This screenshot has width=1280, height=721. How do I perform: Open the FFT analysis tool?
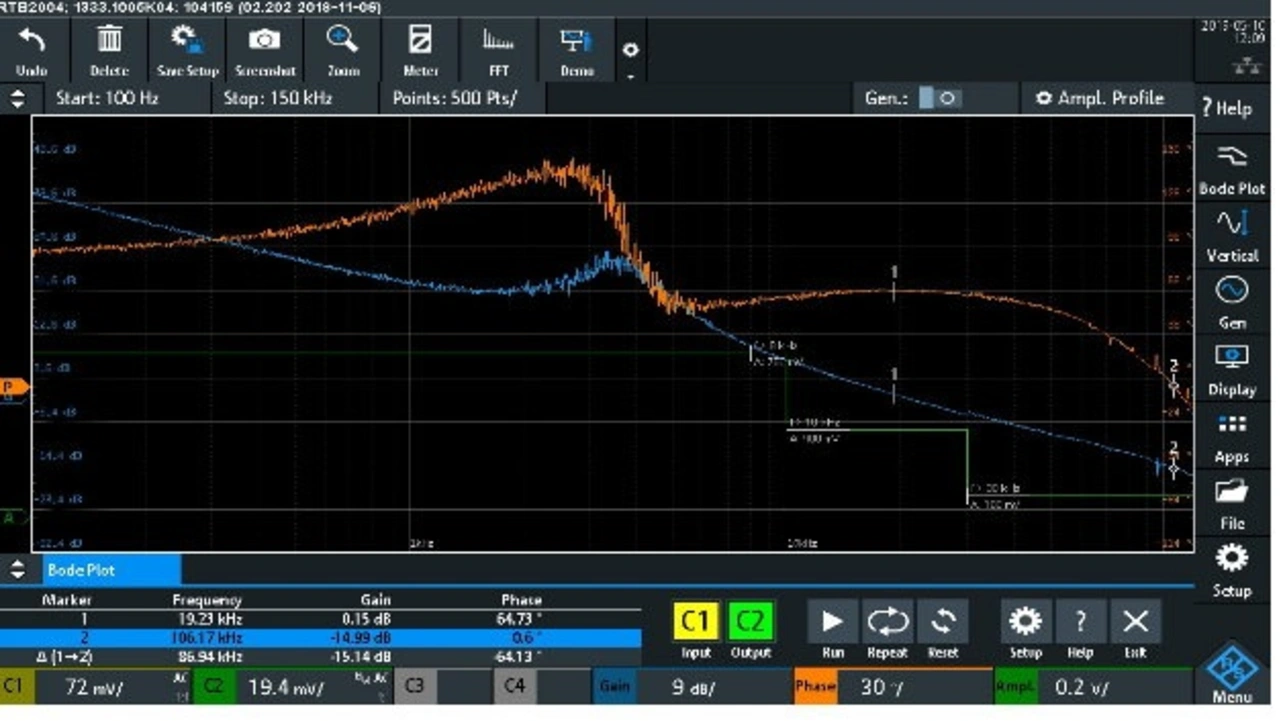point(498,50)
